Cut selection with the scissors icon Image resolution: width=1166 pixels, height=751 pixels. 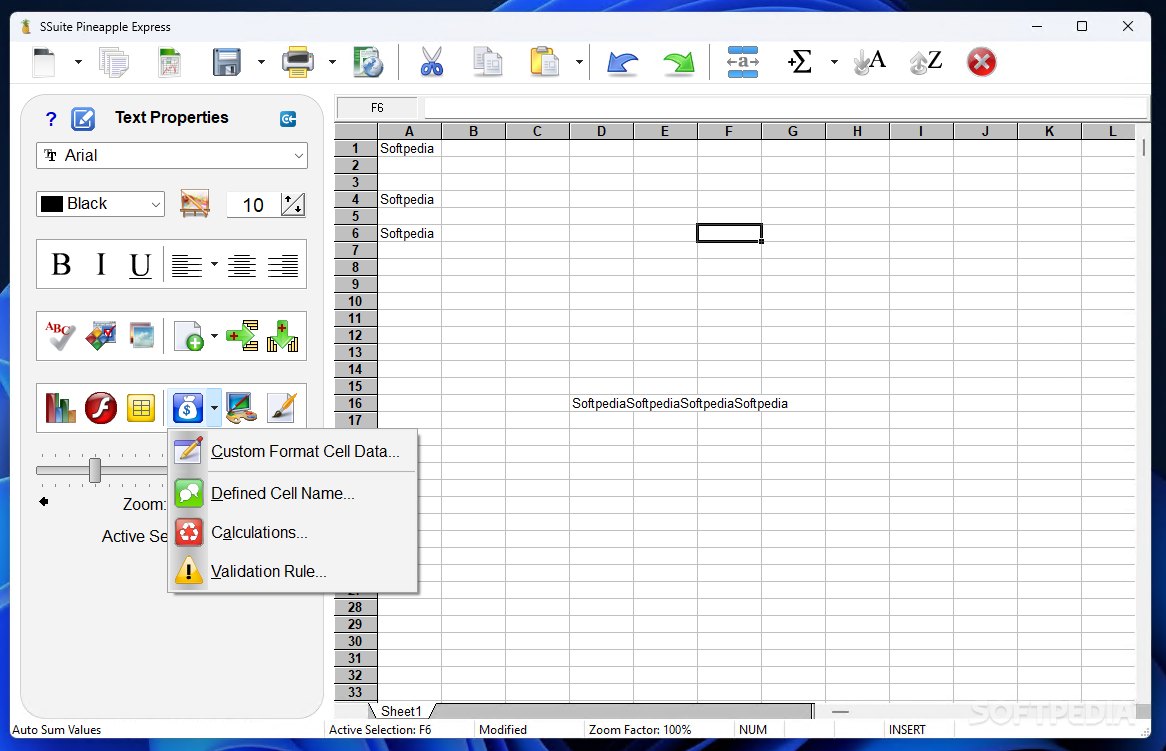pos(431,62)
